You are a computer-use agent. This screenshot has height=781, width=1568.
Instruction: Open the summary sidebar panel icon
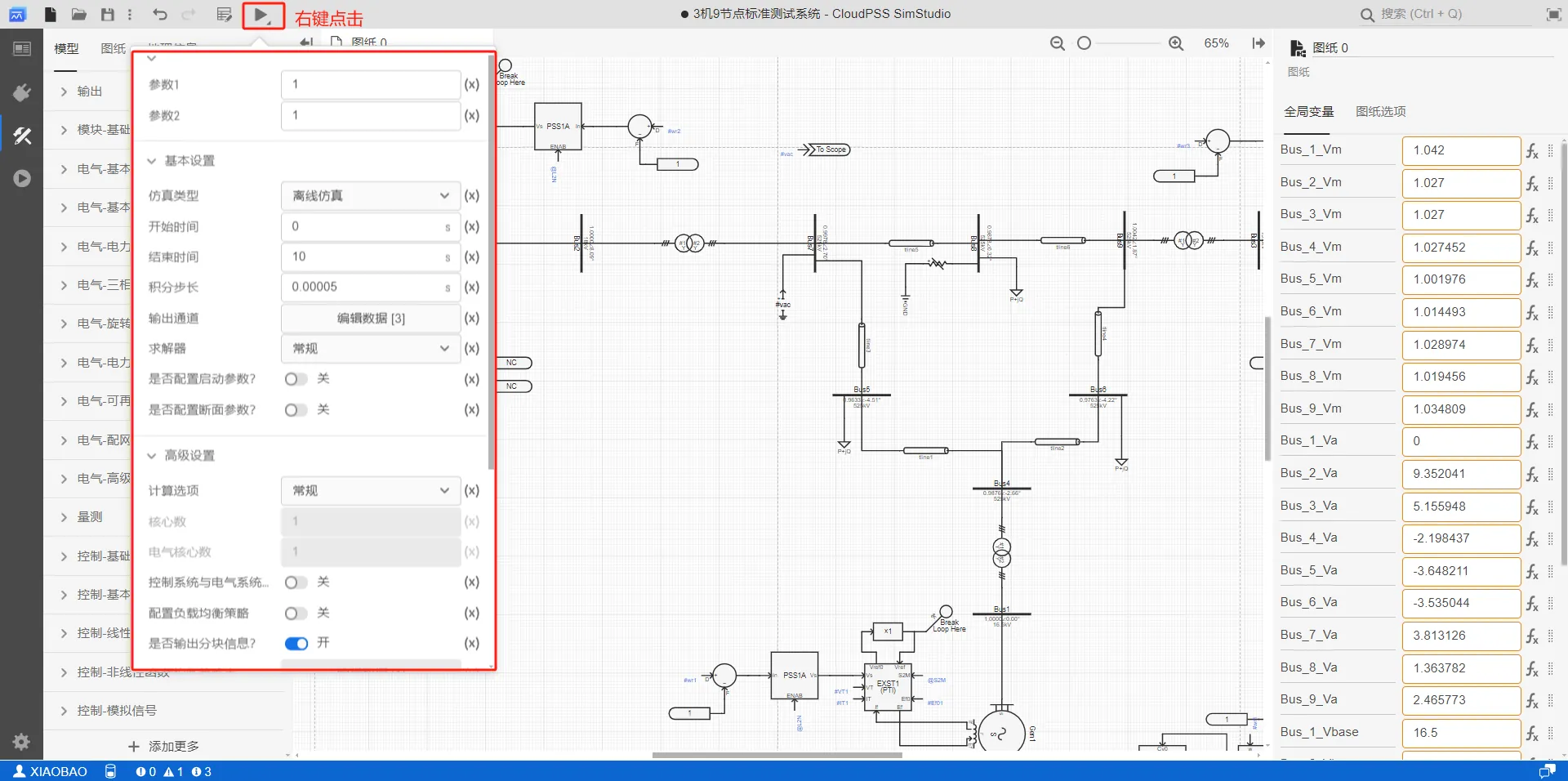coord(22,49)
